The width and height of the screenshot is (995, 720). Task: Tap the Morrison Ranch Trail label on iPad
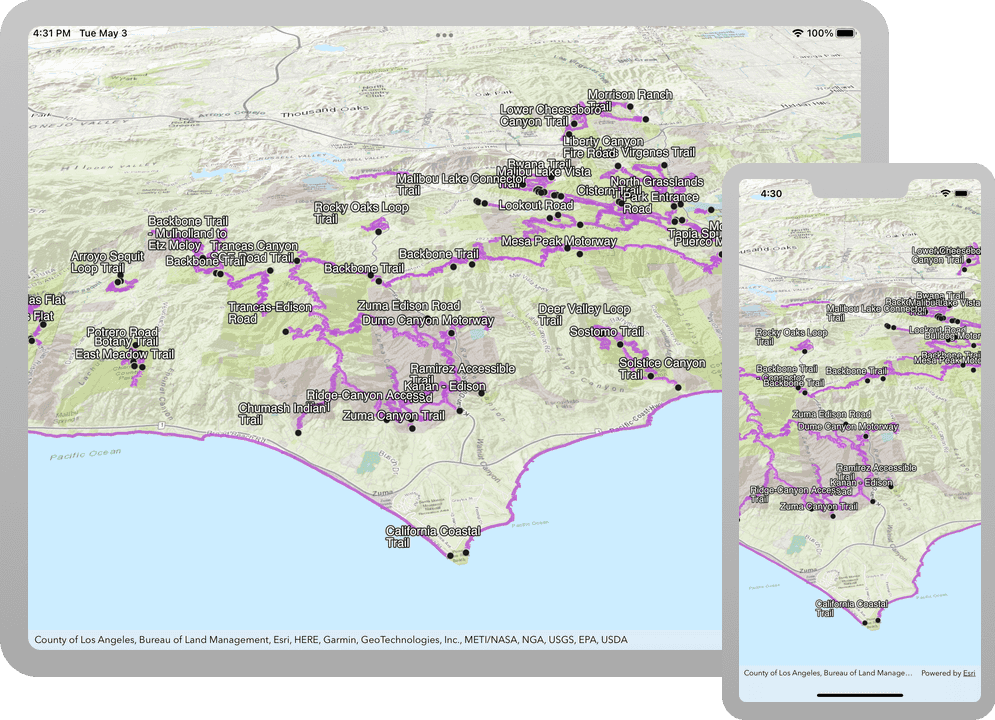(x=629, y=95)
